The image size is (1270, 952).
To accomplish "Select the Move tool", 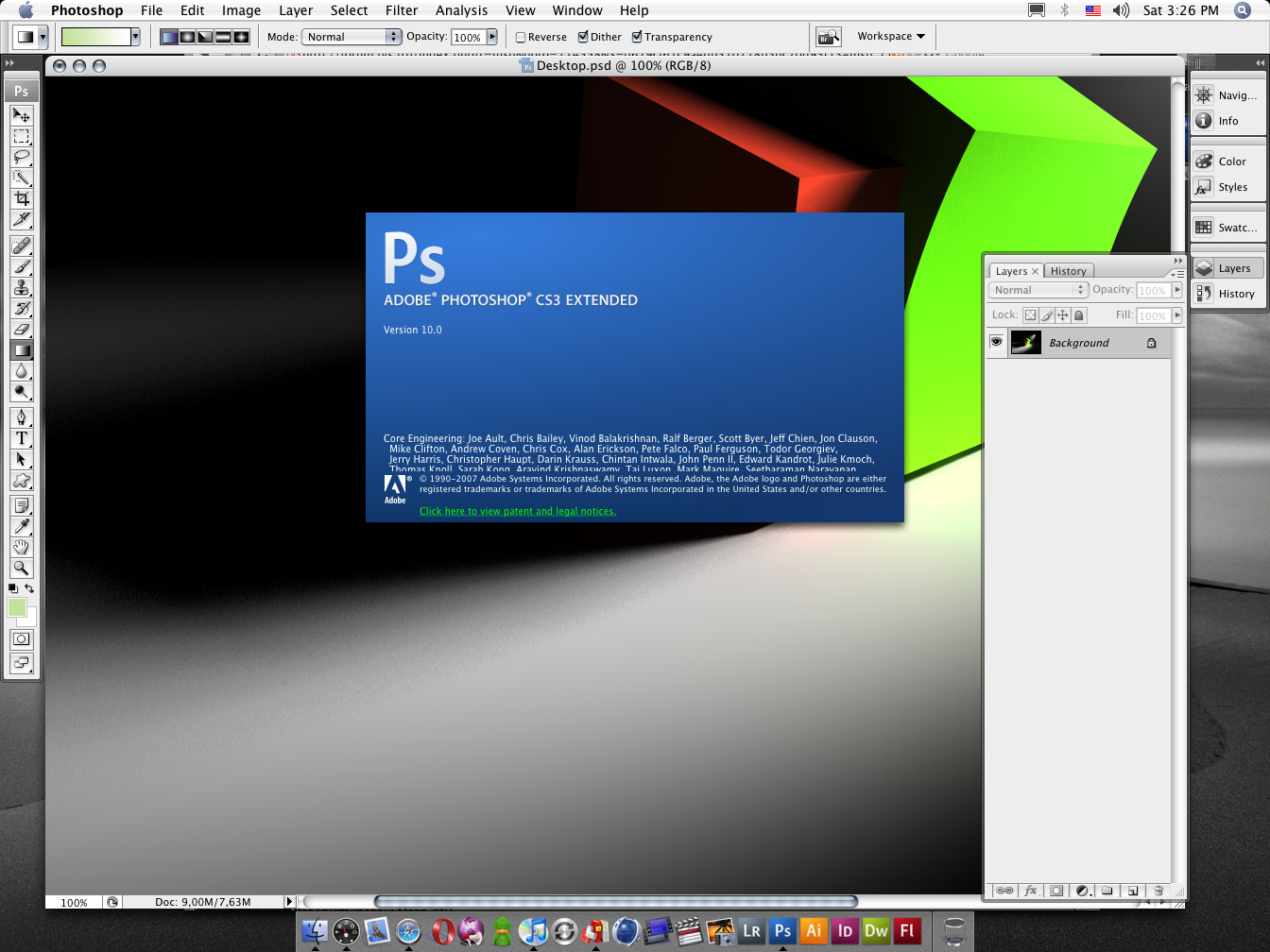I will tap(21, 115).
